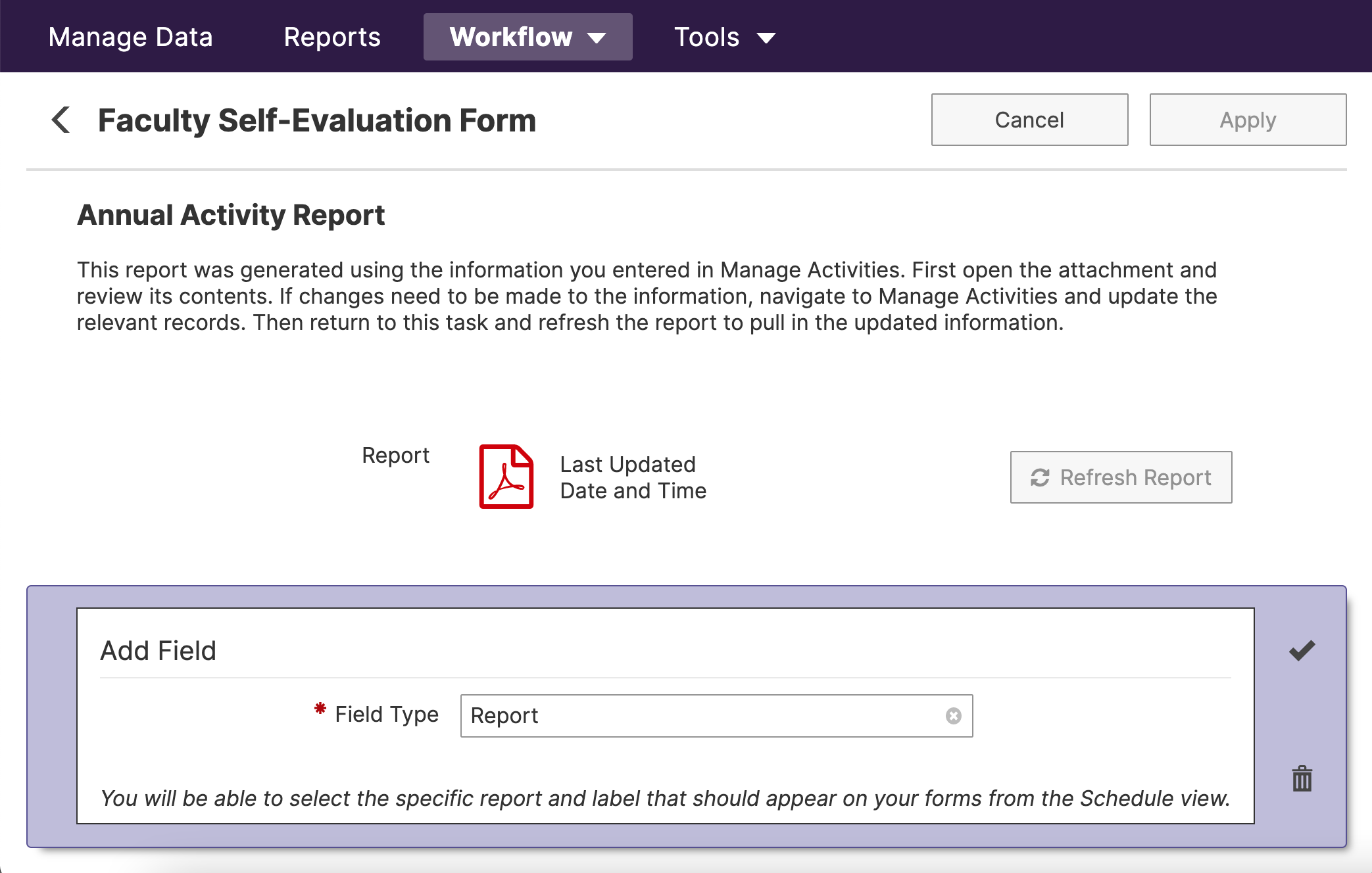Click the italic Schedule view note text
The width and height of the screenshot is (1372, 873).
click(x=666, y=798)
